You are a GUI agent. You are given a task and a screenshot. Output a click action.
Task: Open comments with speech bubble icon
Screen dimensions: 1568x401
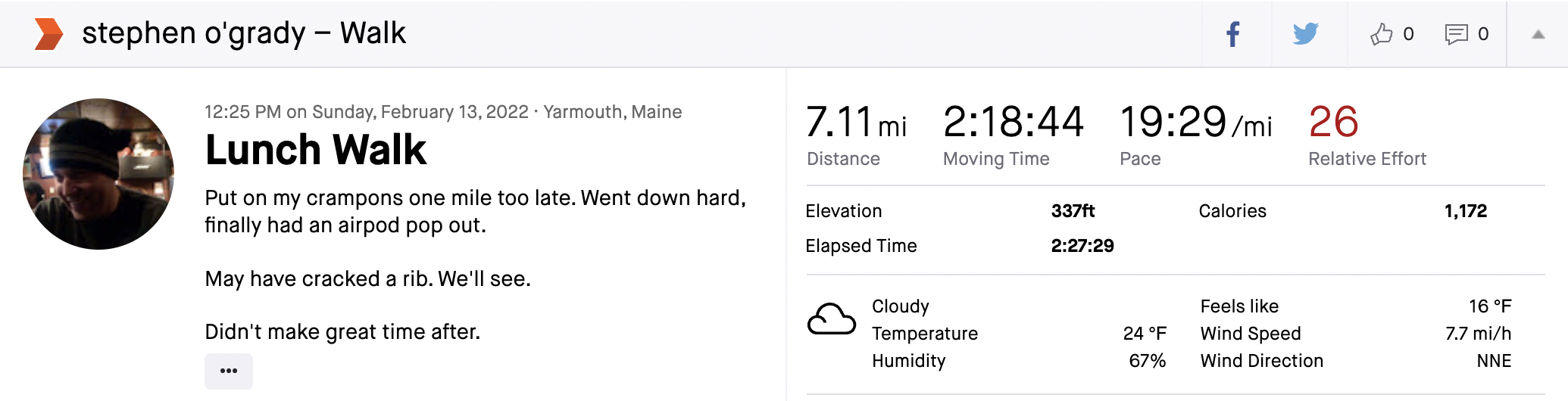coord(1456,34)
